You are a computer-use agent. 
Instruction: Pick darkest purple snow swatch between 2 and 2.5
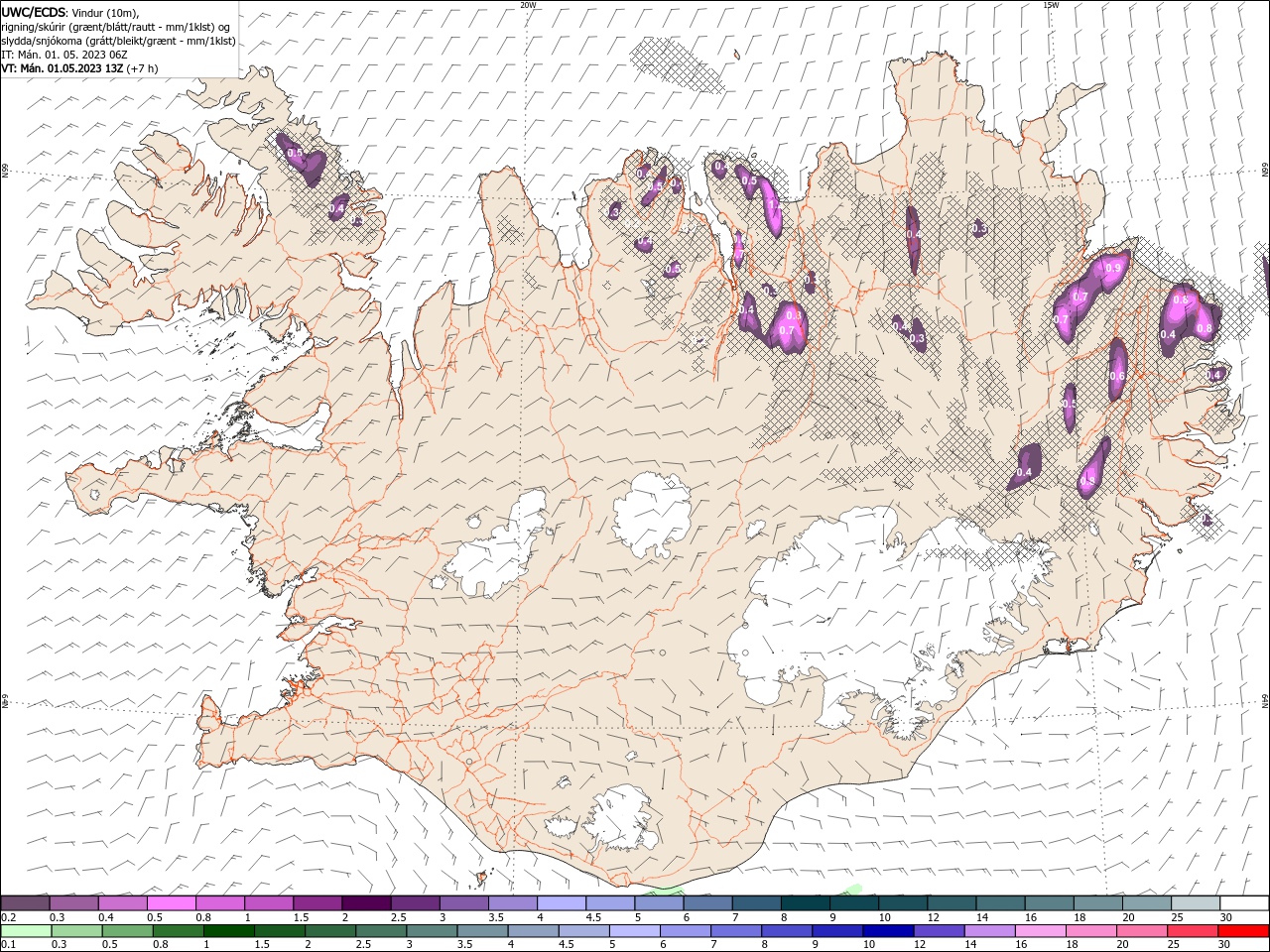[x=365, y=902]
